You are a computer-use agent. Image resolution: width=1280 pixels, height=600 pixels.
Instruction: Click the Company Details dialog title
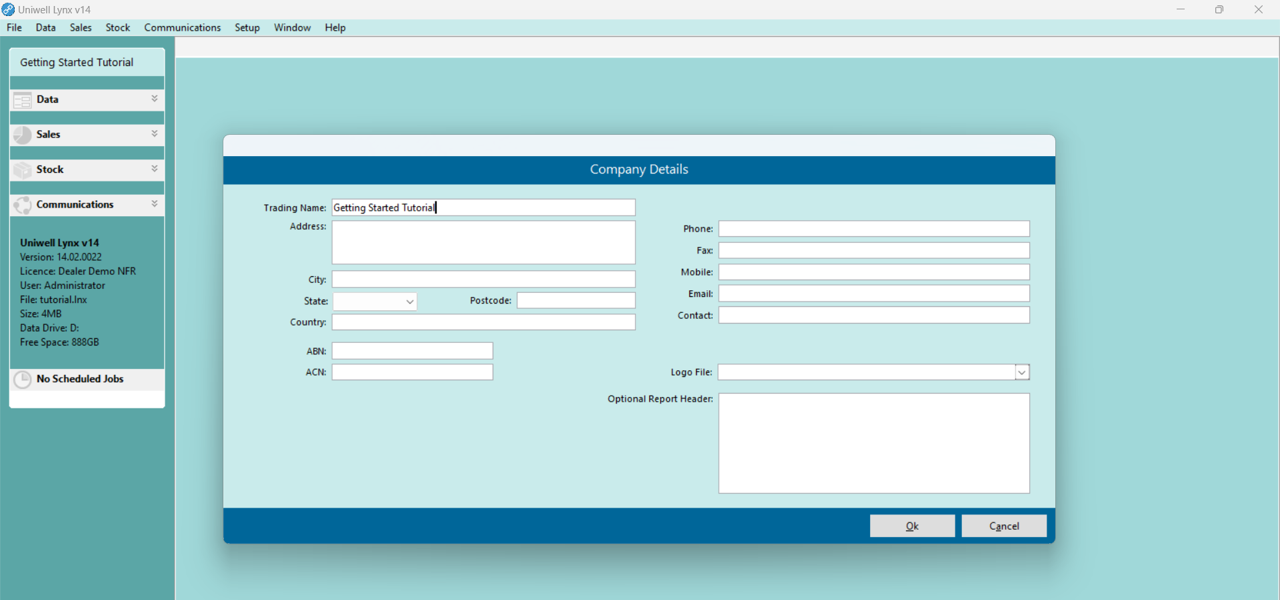639,170
